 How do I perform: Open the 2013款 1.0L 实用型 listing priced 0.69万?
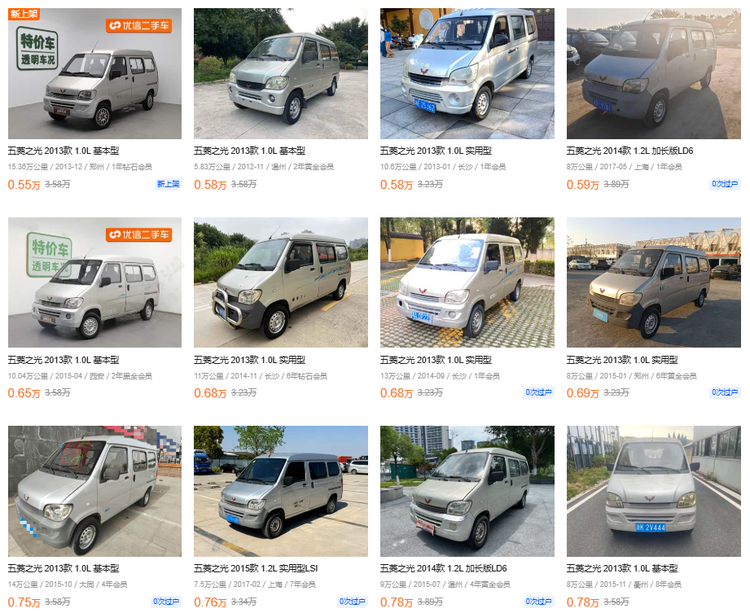[x=622, y=360]
